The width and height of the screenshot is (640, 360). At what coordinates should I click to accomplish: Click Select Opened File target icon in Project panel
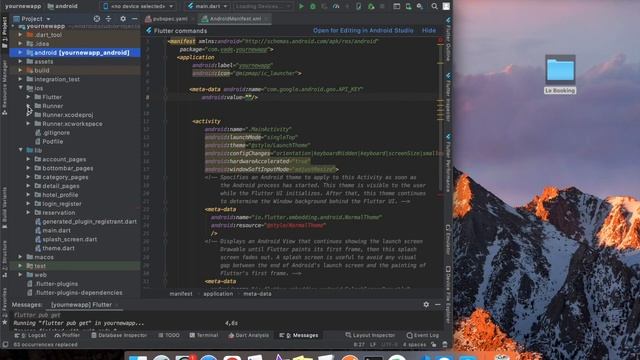[97, 19]
